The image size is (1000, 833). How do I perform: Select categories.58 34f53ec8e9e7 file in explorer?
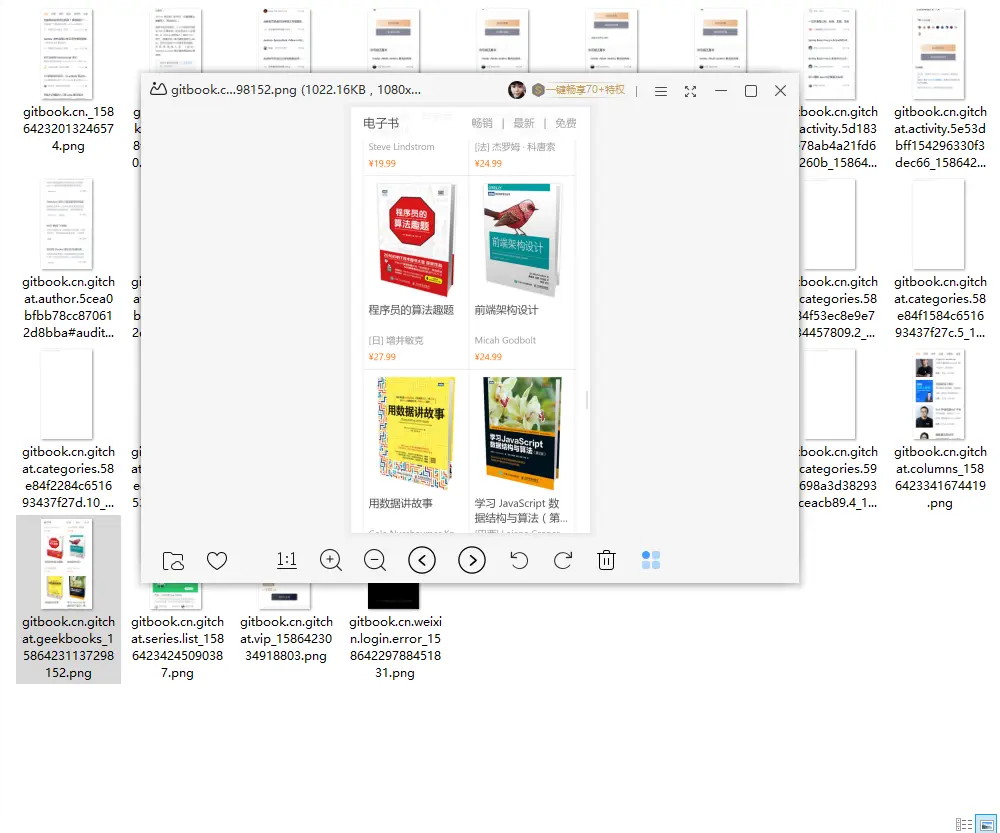(838, 307)
